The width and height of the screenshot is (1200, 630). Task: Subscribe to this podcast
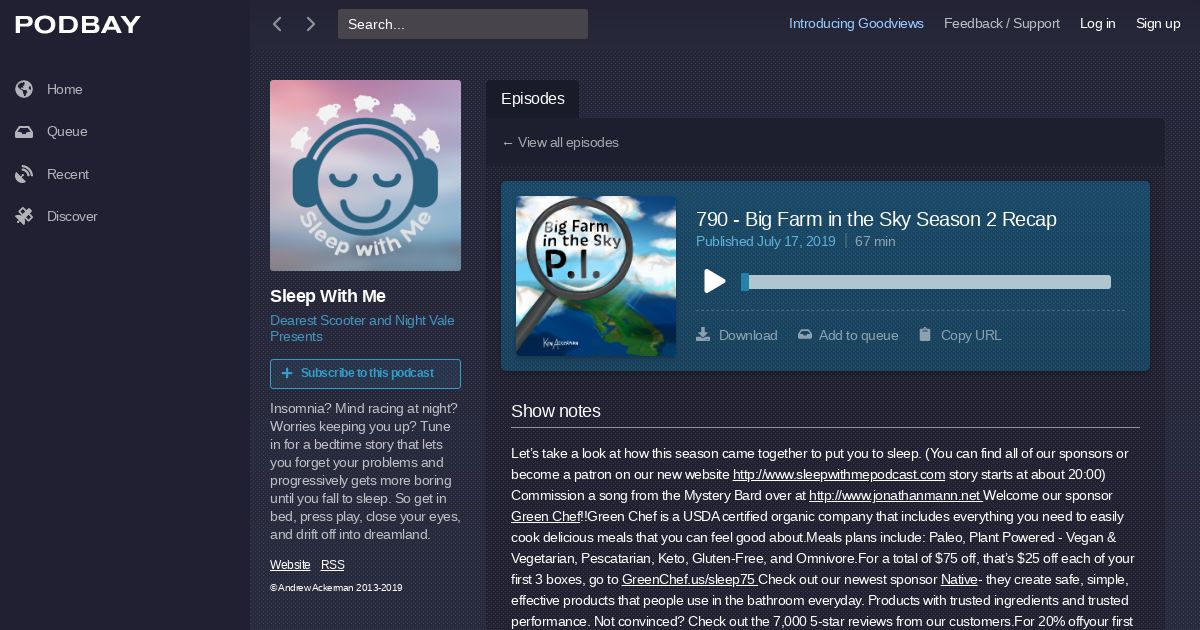point(365,373)
